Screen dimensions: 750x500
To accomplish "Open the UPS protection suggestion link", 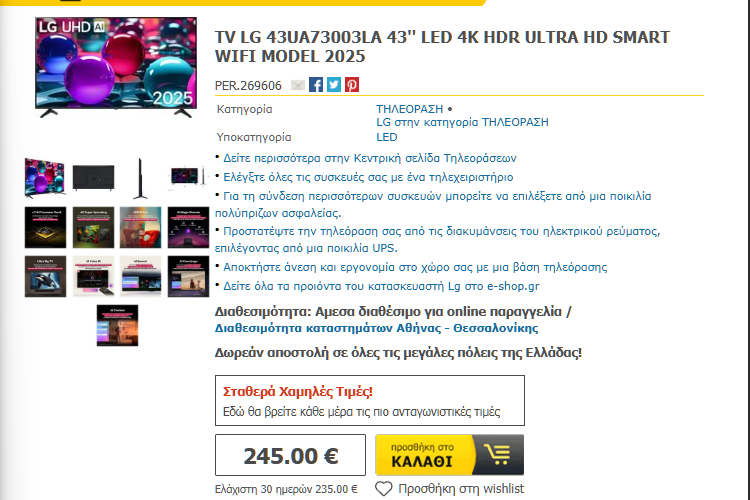I will point(437,240).
